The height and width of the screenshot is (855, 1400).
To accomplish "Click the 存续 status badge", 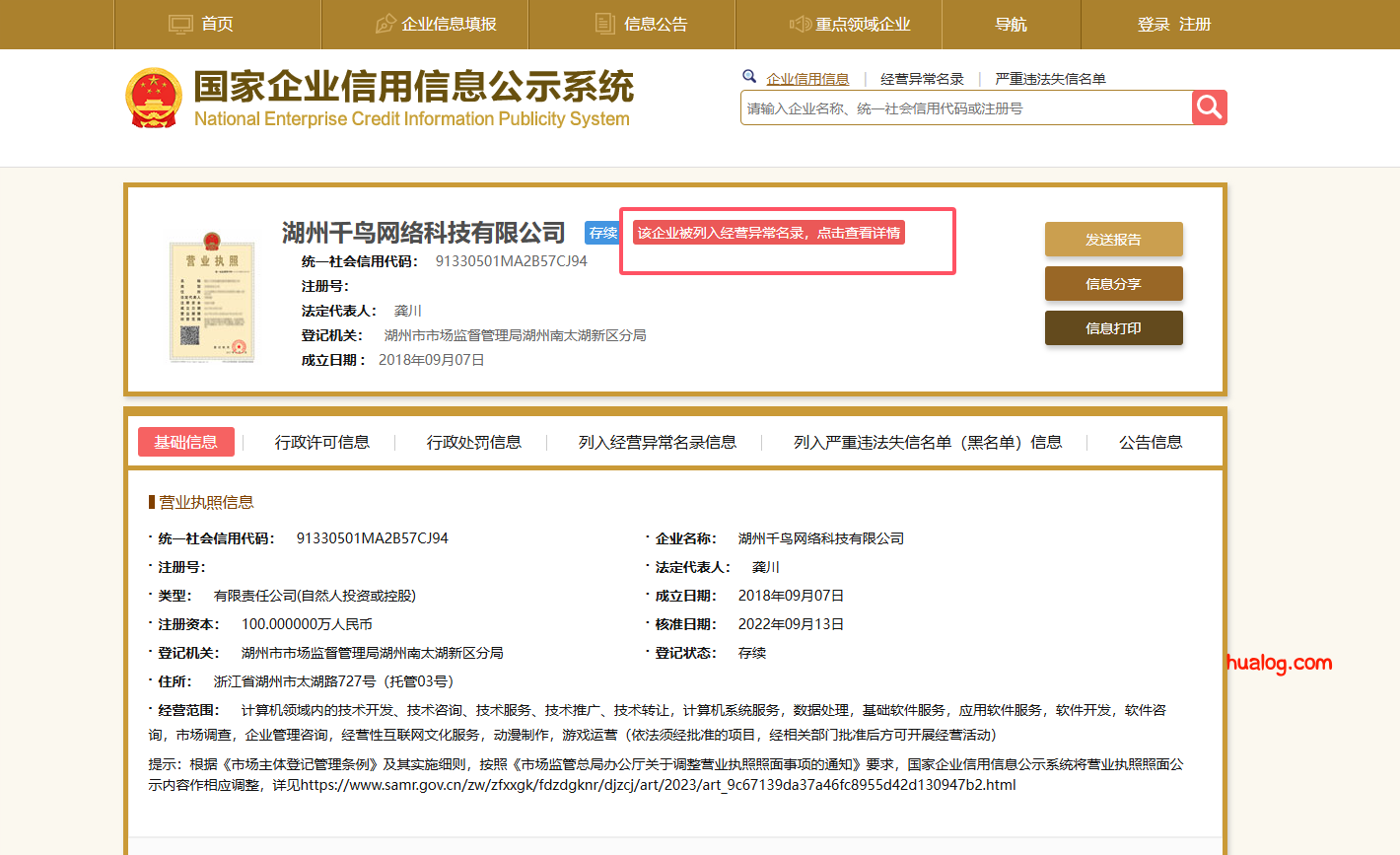I will 602,233.
